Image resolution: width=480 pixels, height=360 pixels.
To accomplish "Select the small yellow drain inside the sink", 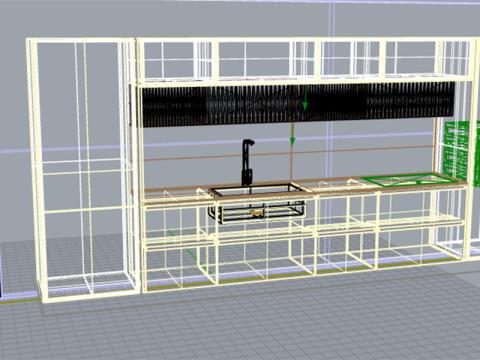I will 256,213.
